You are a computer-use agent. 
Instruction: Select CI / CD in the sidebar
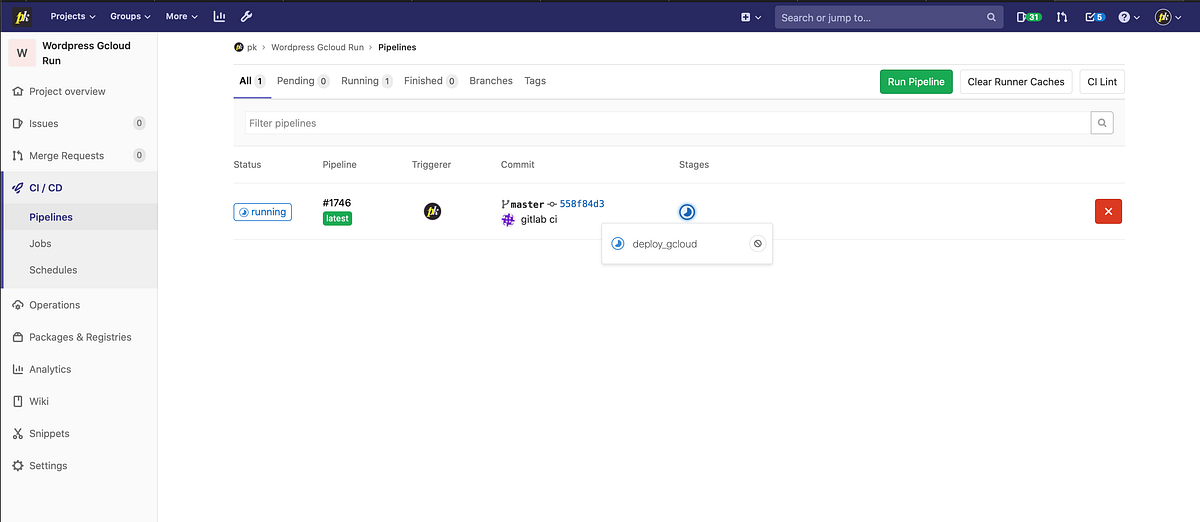(46, 187)
